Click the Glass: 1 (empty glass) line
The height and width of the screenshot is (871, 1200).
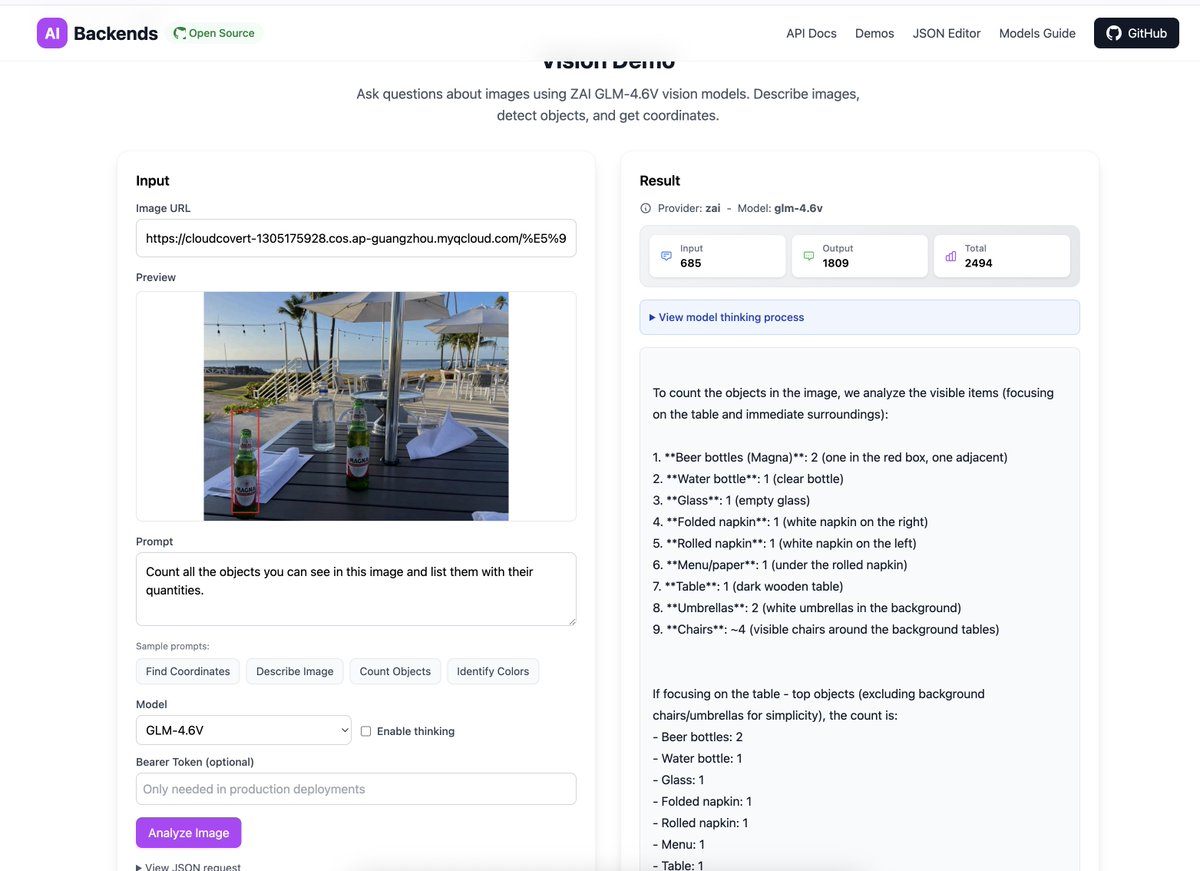[732, 500]
